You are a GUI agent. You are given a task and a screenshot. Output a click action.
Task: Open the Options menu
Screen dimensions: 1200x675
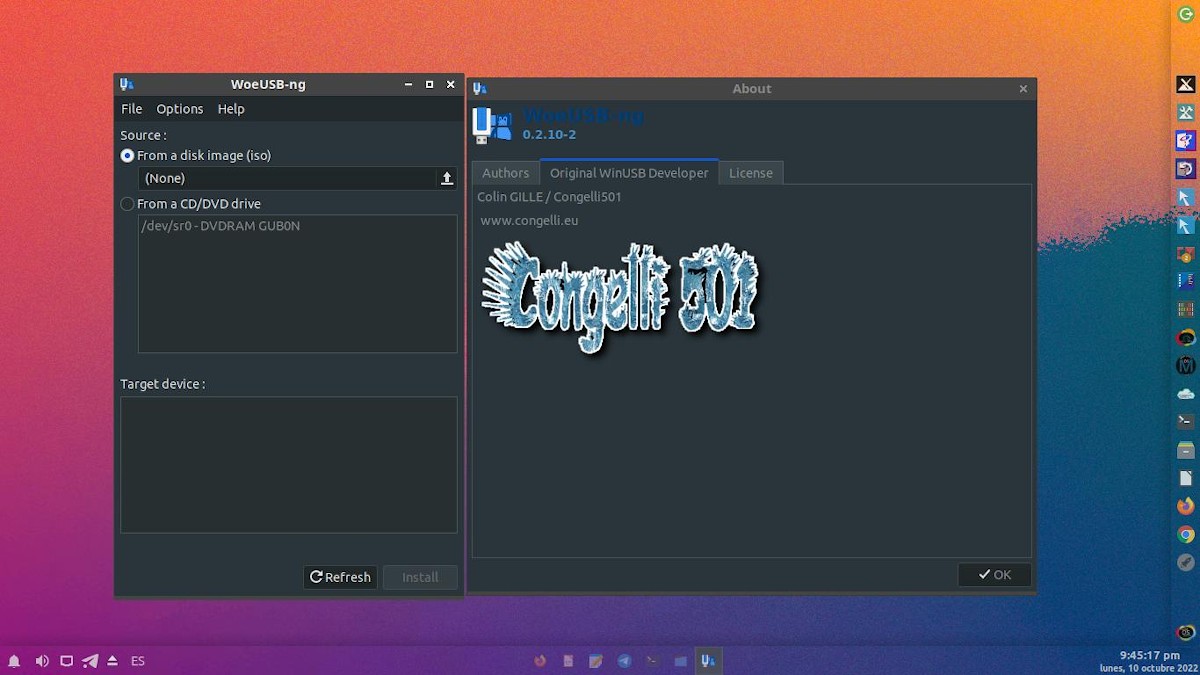[180, 108]
